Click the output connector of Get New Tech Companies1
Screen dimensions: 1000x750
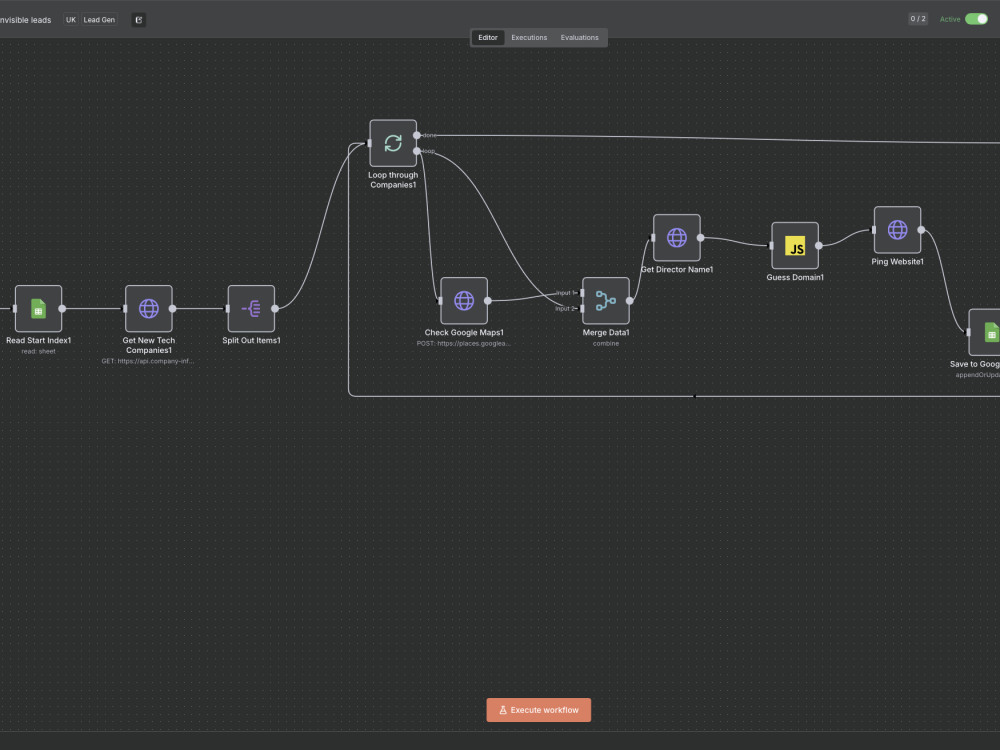pyautogui.click(x=172, y=309)
